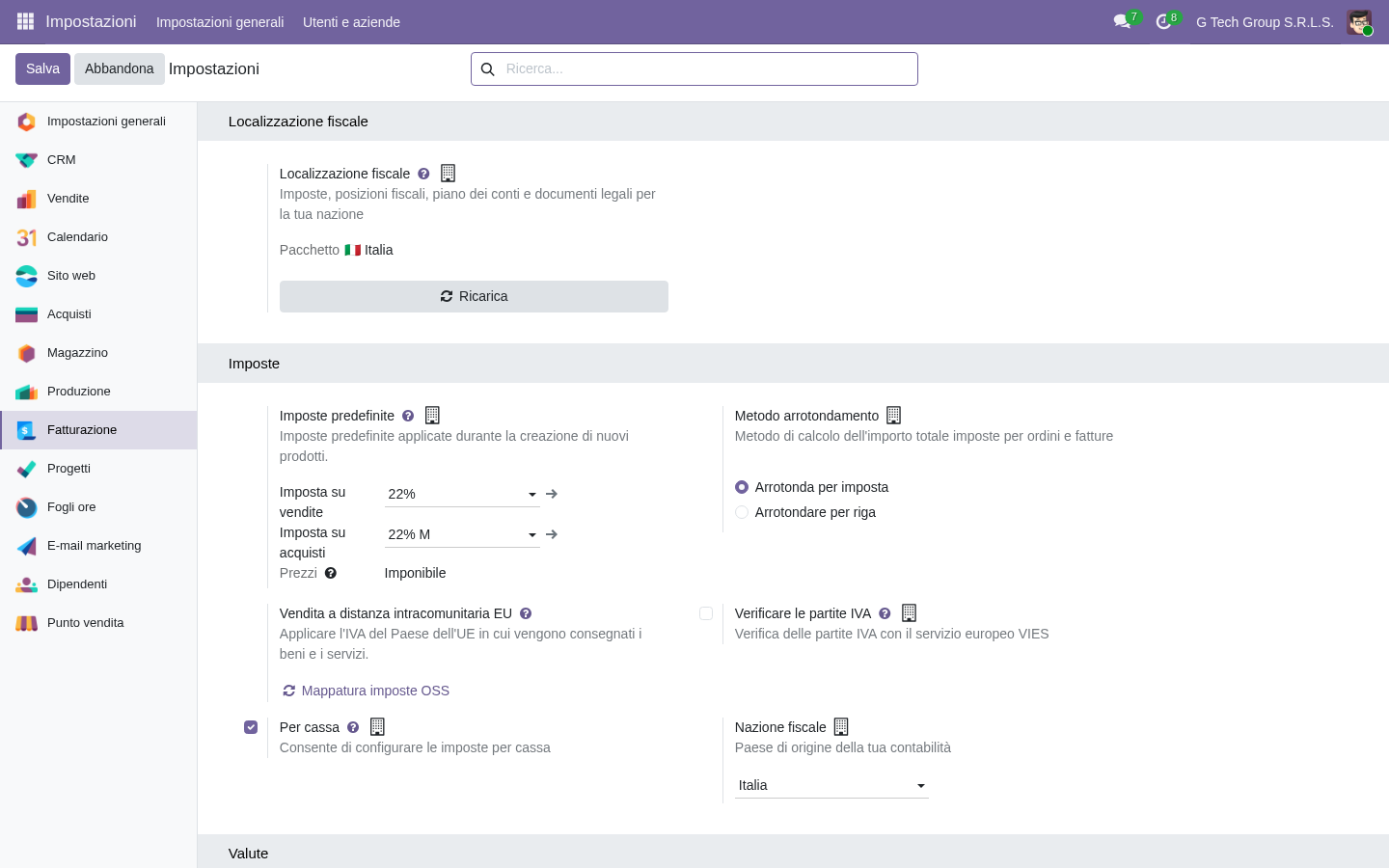Click the CRM app icon in sidebar
This screenshot has width=1389, height=868.
pyautogui.click(x=27, y=160)
